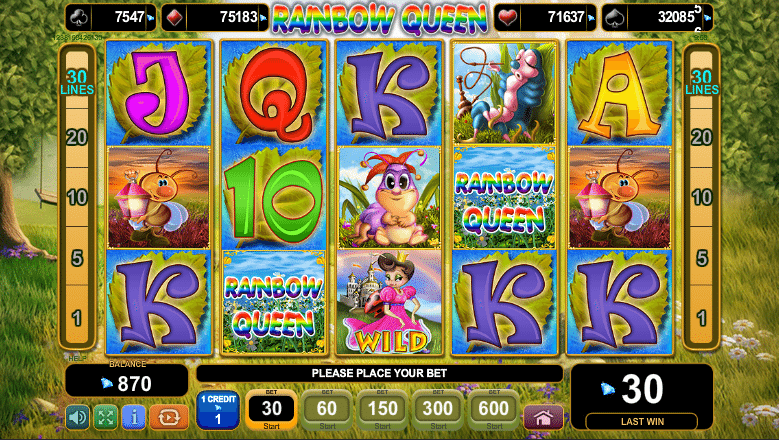779x440 pixels.
Task: Toggle fullscreen mode with green arrows icon
Action: point(106,417)
